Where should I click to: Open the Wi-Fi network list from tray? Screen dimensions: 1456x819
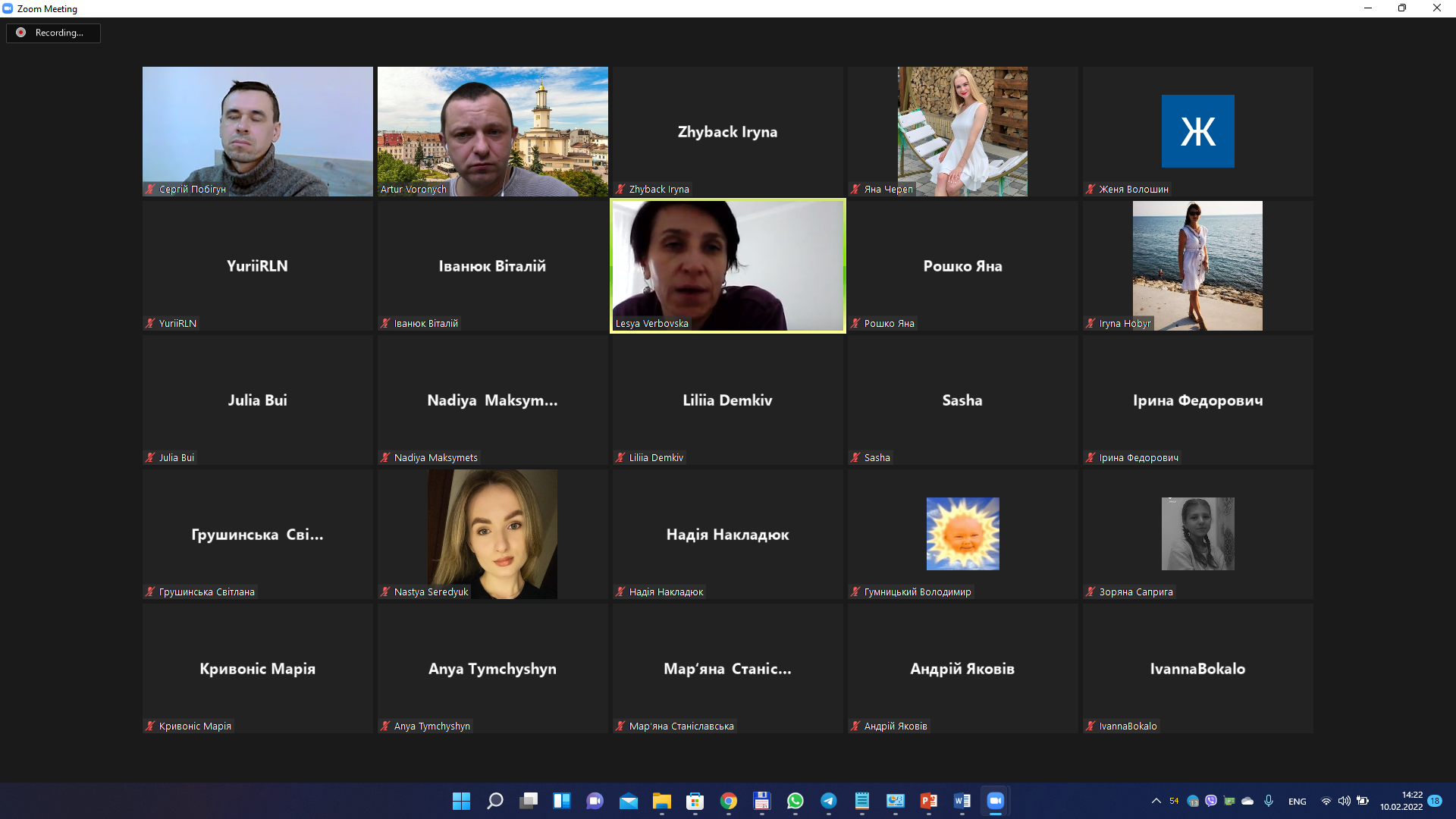[x=1326, y=801]
